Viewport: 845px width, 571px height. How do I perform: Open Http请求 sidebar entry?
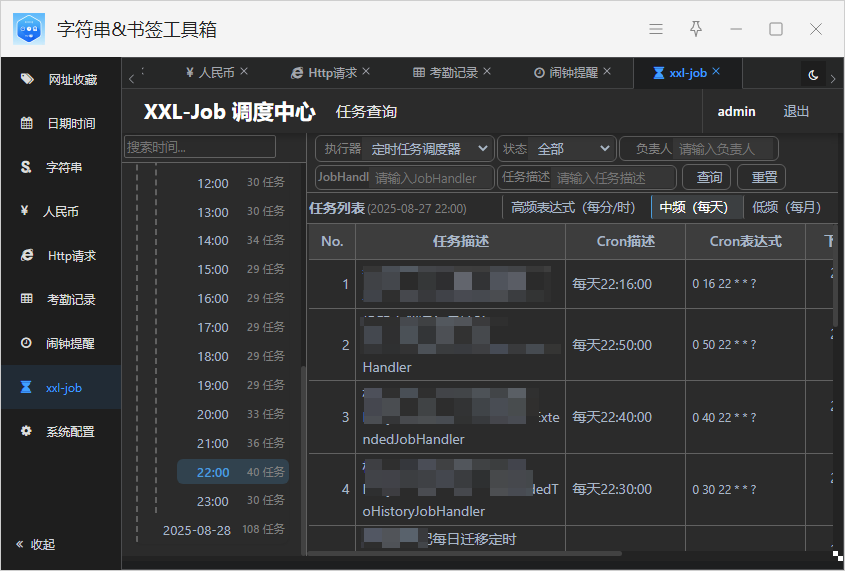point(60,255)
